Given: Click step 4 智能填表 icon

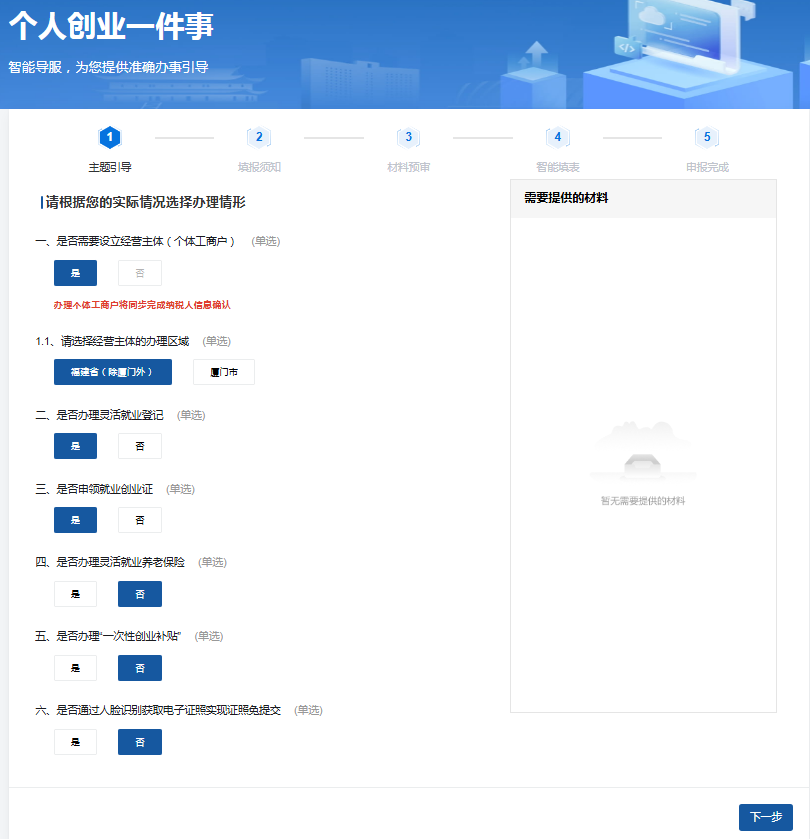Looking at the screenshot, I should (x=557, y=137).
